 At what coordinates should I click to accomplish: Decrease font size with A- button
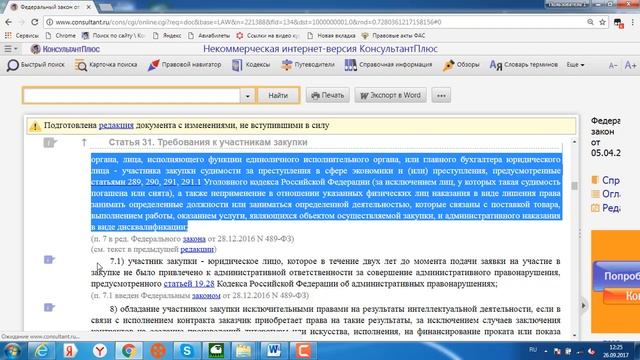pyautogui.click(x=613, y=65)
